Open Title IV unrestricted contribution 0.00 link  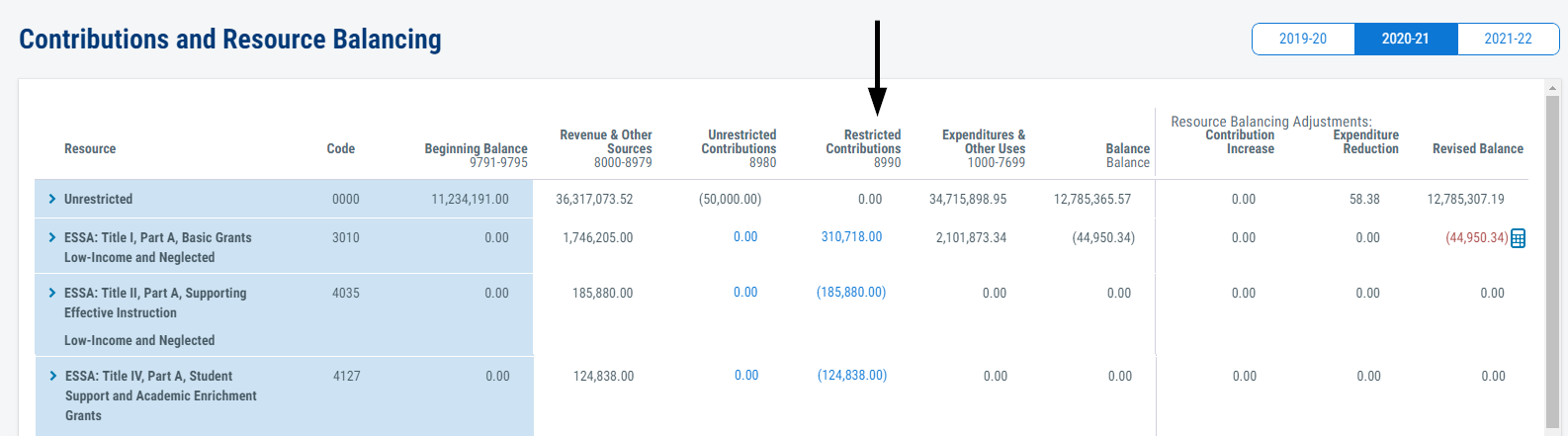[x=746, y=376]
